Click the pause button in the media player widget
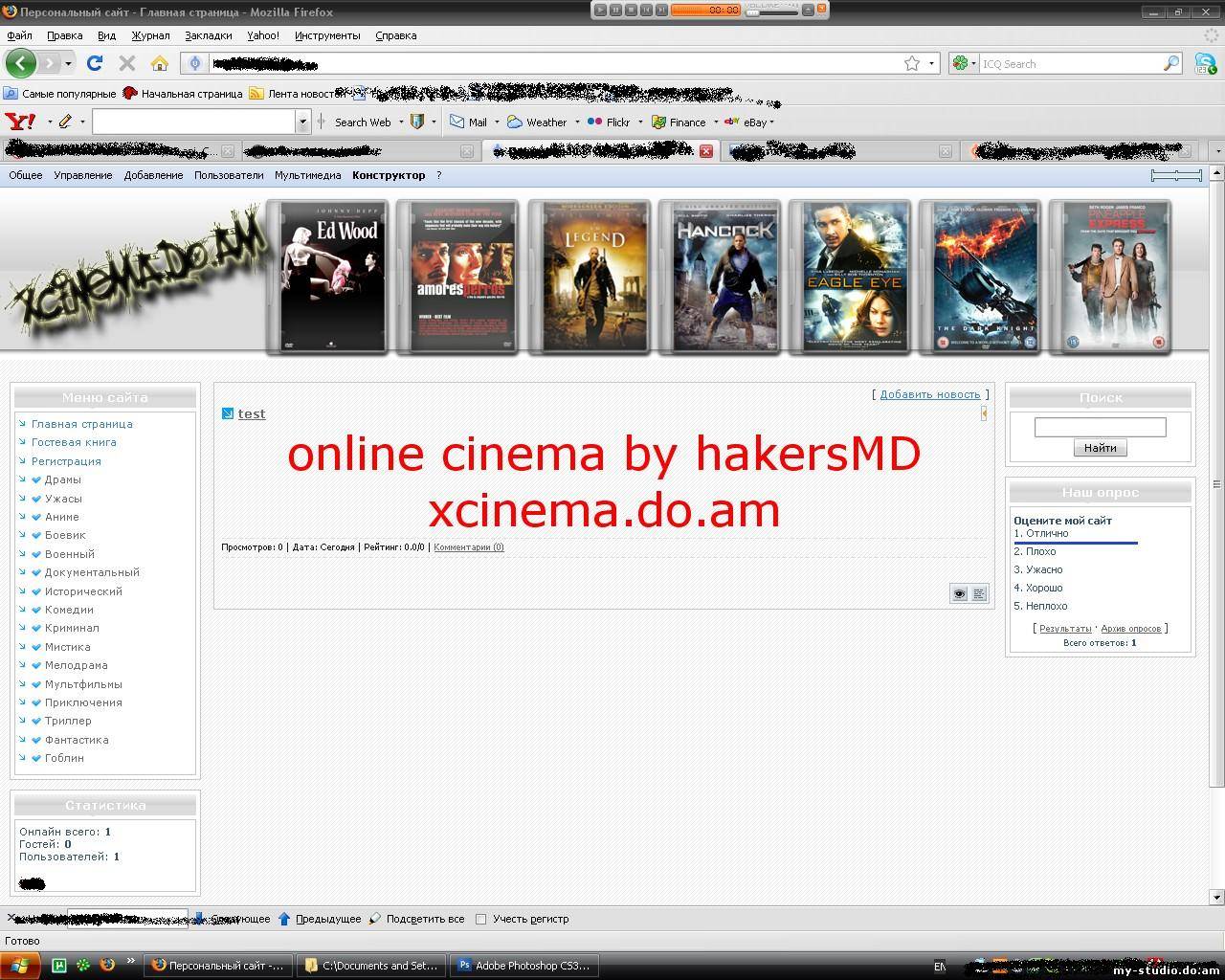 (x=615, y=10)
